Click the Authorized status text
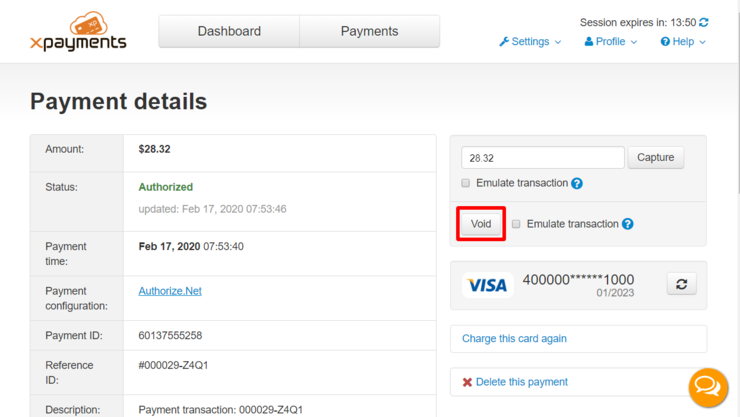Viewport: 740px width, 417px height. coord(166,187)
